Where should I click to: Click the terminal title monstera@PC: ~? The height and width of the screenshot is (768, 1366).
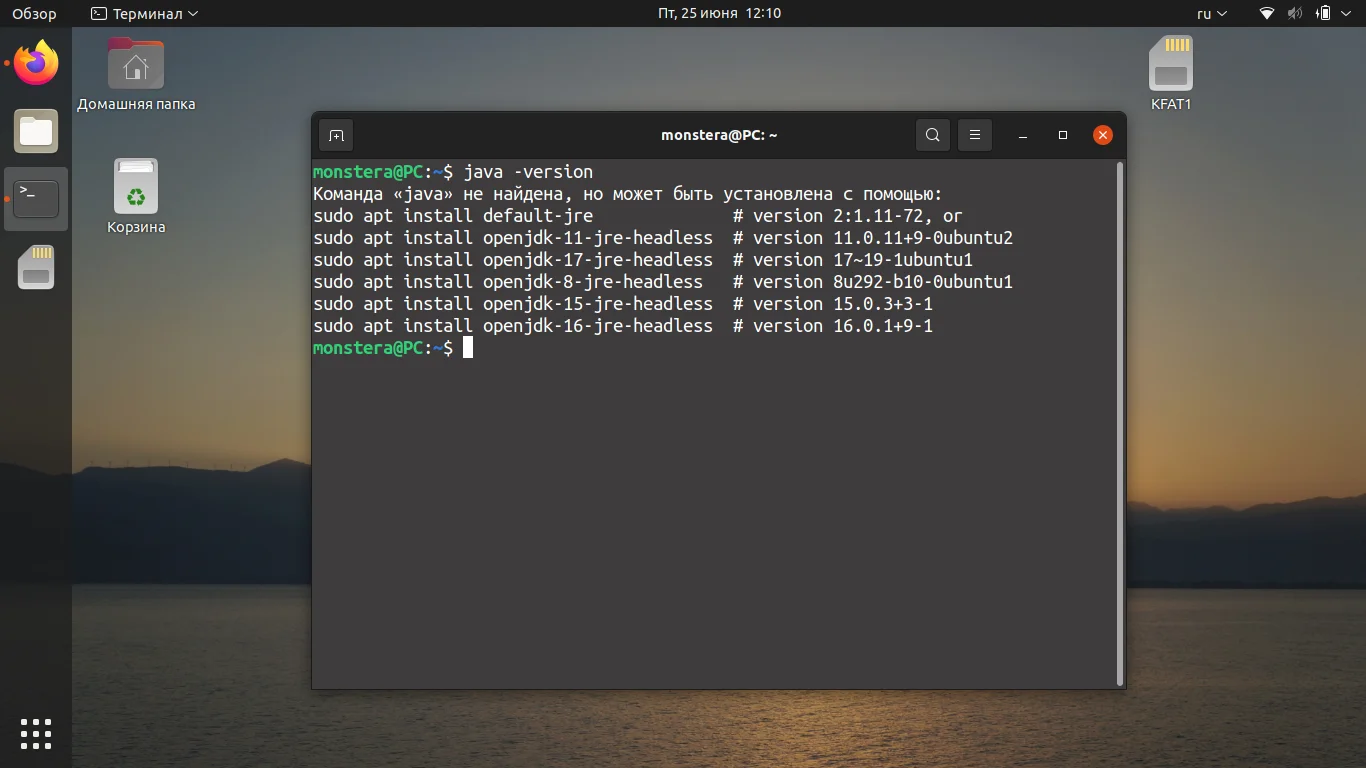click(719, 135)
